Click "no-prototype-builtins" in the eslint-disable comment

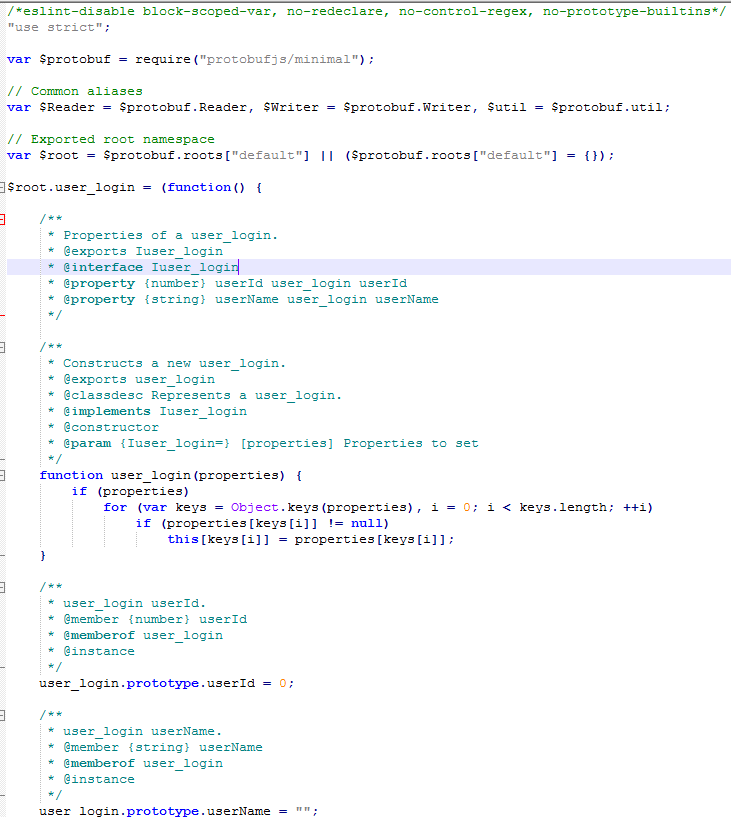[626, 11]
